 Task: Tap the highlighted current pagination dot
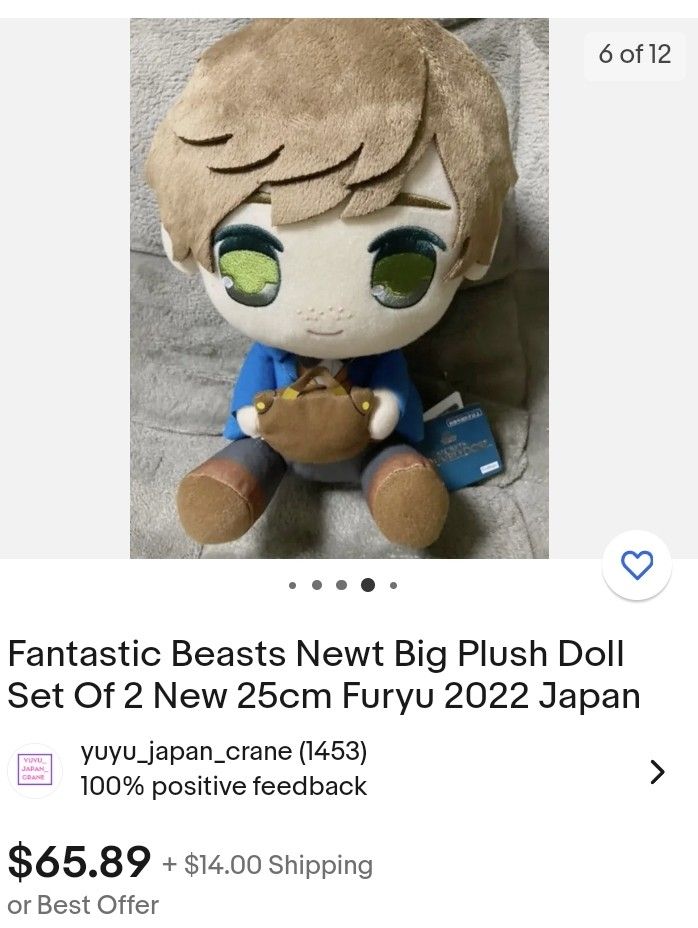point(368,585)
